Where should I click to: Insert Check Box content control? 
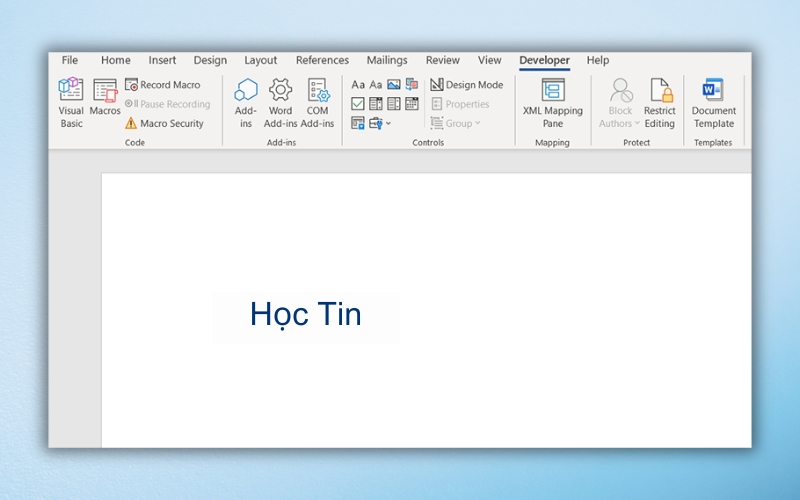coord(358,104)
